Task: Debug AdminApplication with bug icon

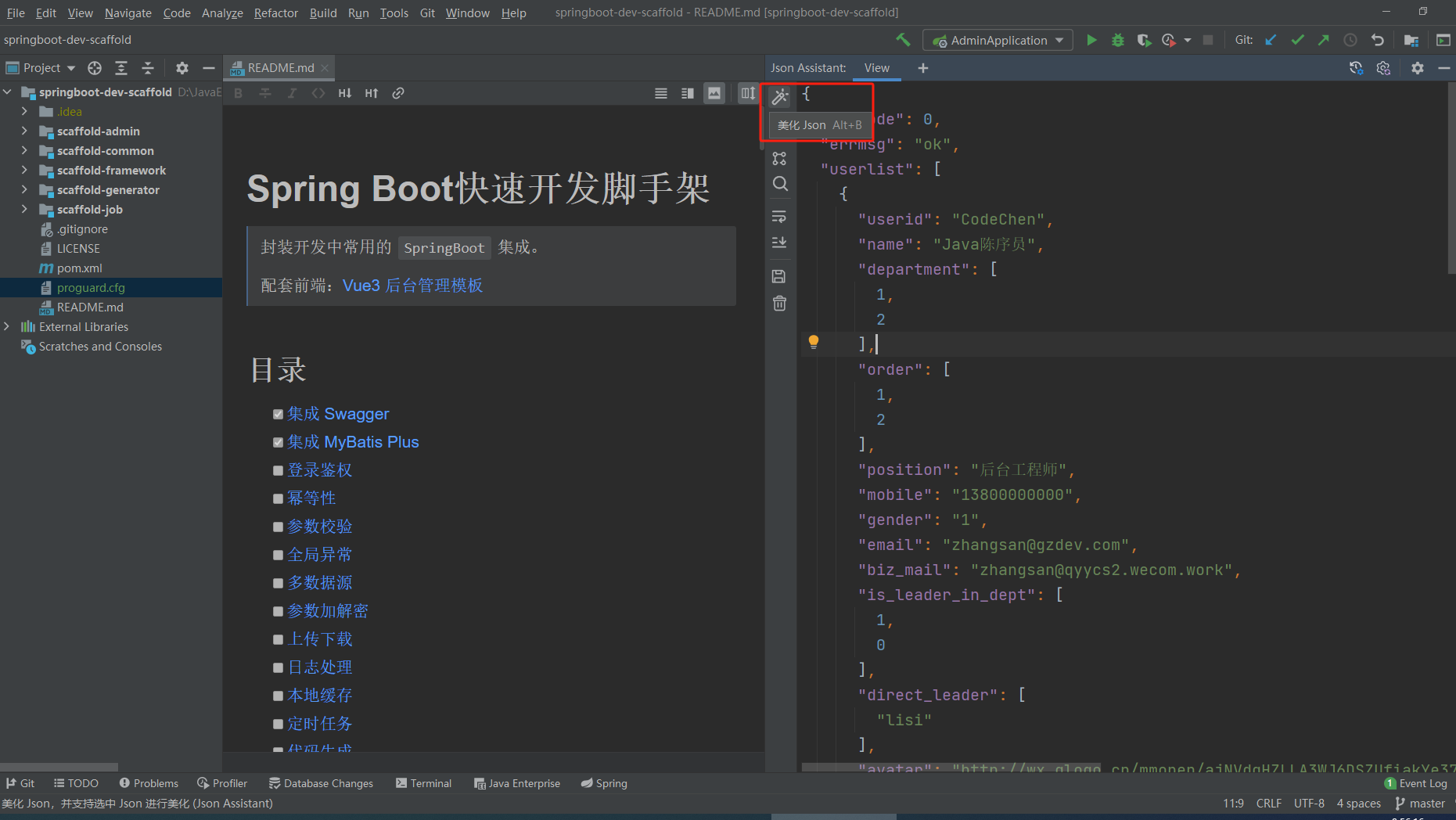Action: coord(1118,40)
